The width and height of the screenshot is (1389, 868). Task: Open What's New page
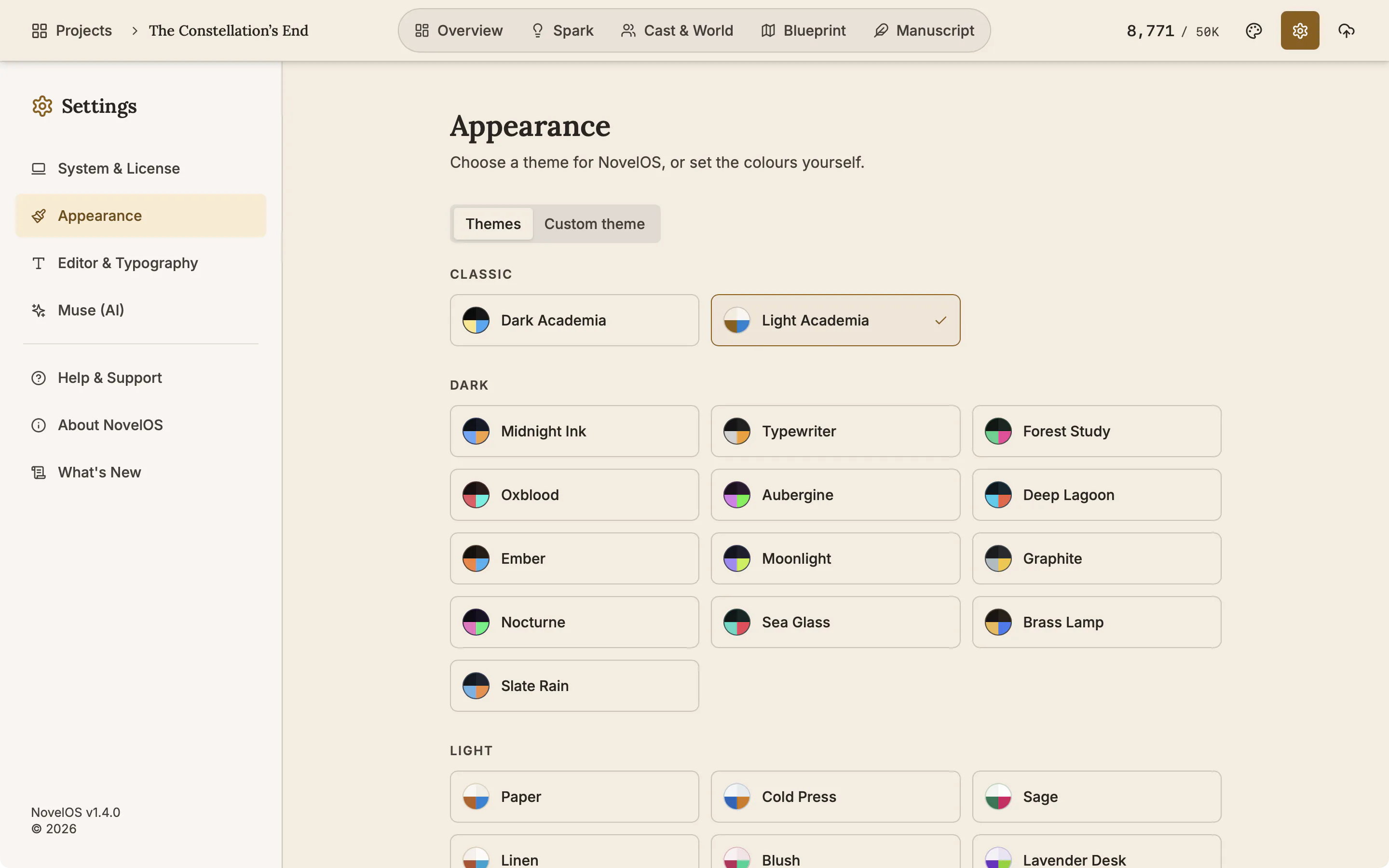[141, 472]
